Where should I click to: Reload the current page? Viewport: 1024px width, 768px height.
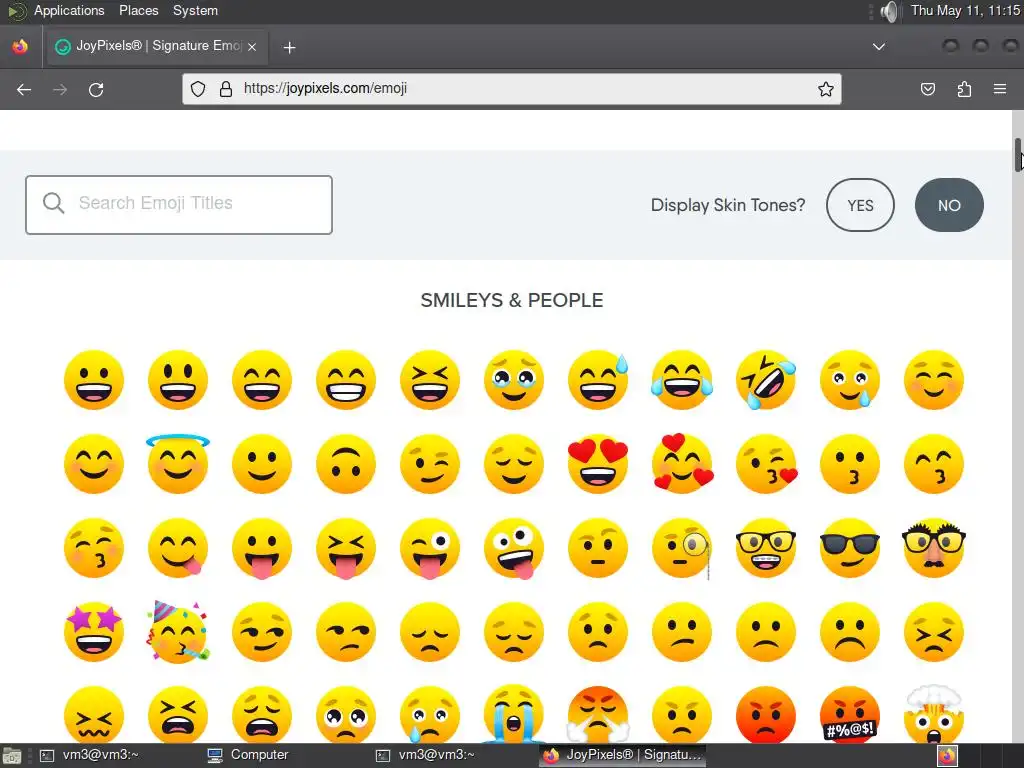pyautogui.click(x=96, y=89)
